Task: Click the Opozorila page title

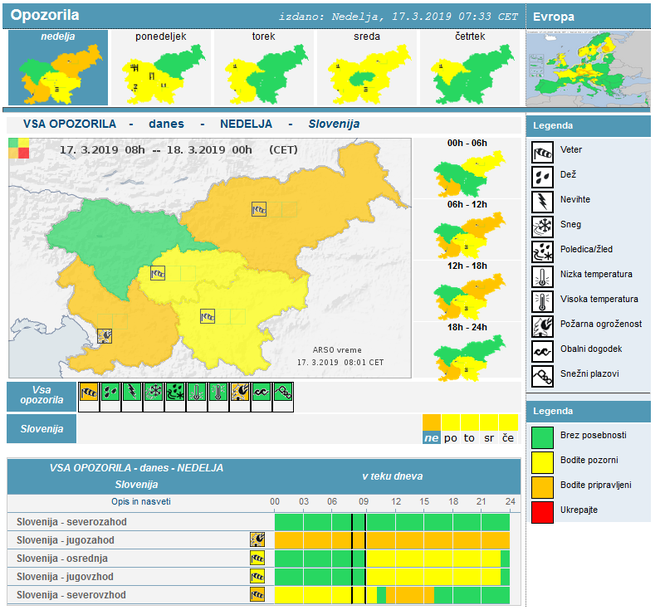Action: pos(45,15)
